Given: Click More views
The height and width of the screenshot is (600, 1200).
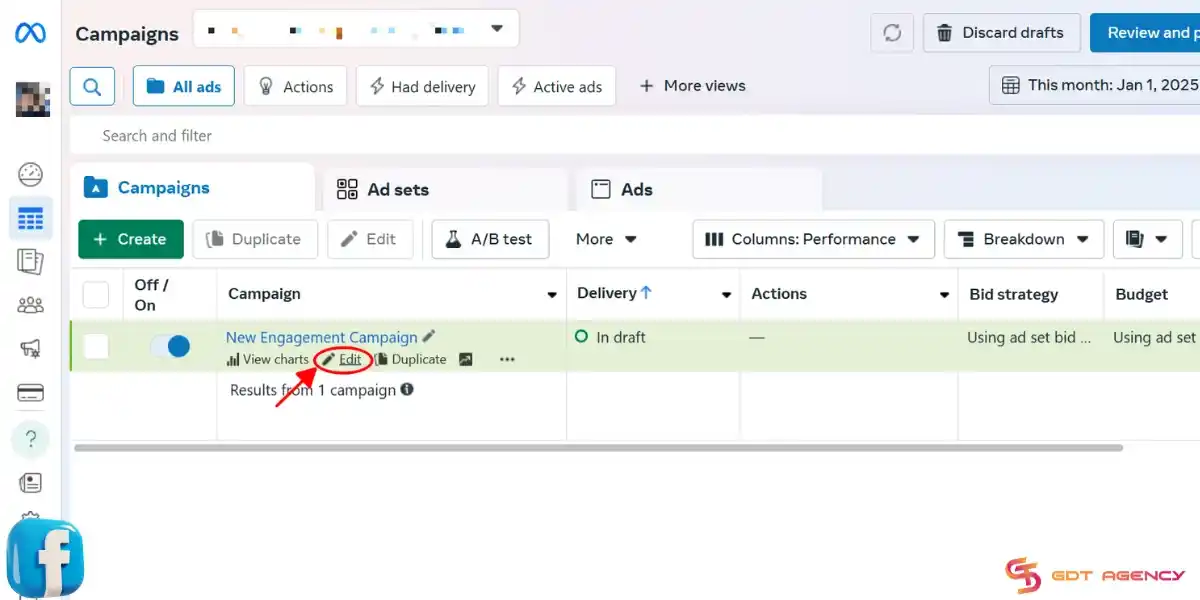Looking at the screenshot, I should tap(693, 86).
